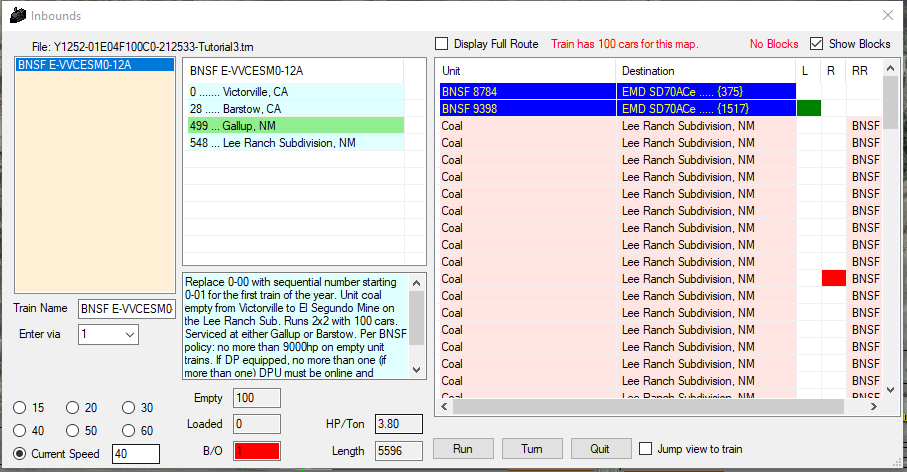This screenshot has height=472, width=907.
Task: Click route header BNSF E-VVCESM0-12A
Action: point(295,71)
